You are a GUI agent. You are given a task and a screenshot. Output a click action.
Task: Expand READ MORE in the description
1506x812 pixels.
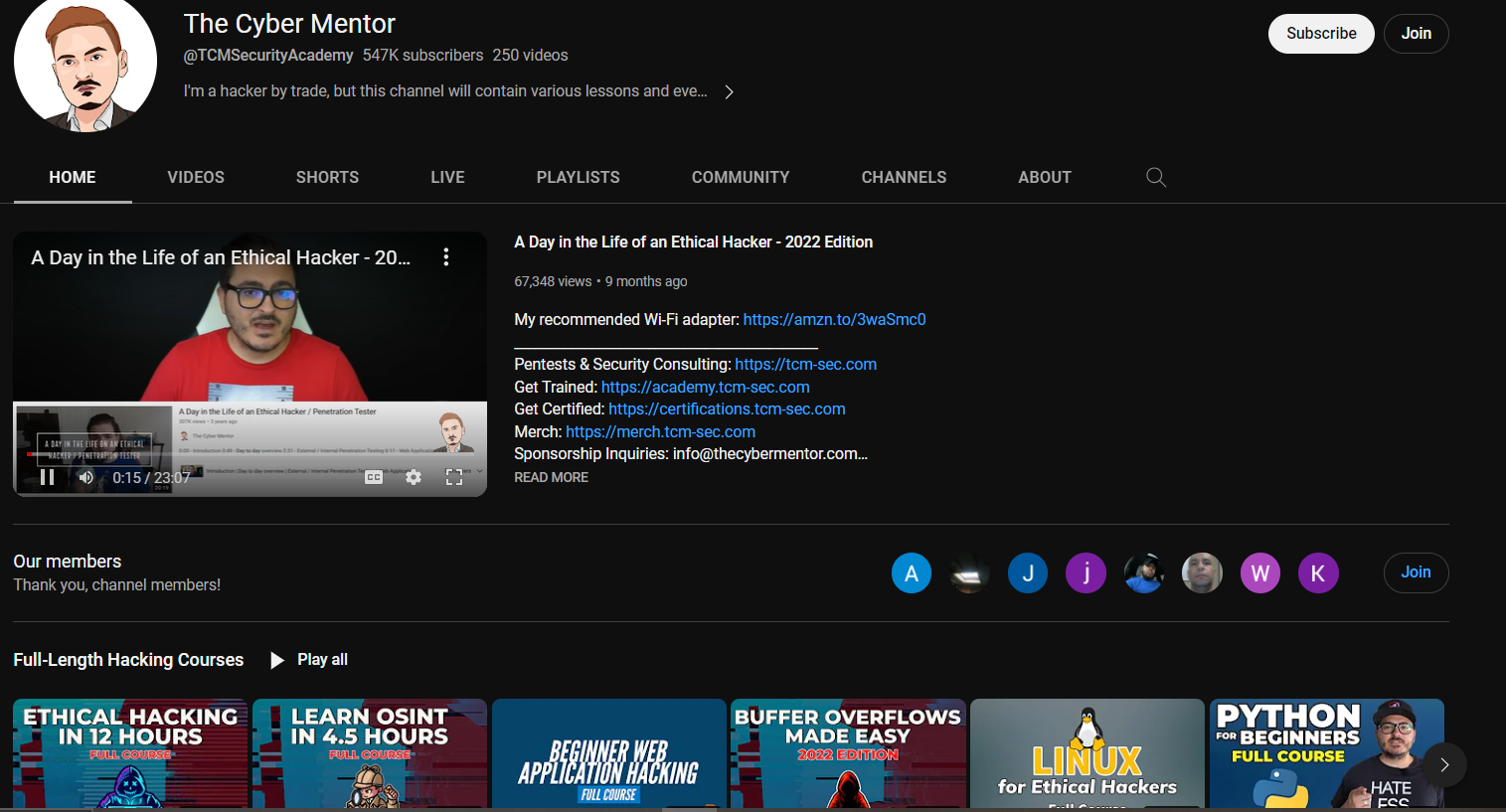(551, 477)
